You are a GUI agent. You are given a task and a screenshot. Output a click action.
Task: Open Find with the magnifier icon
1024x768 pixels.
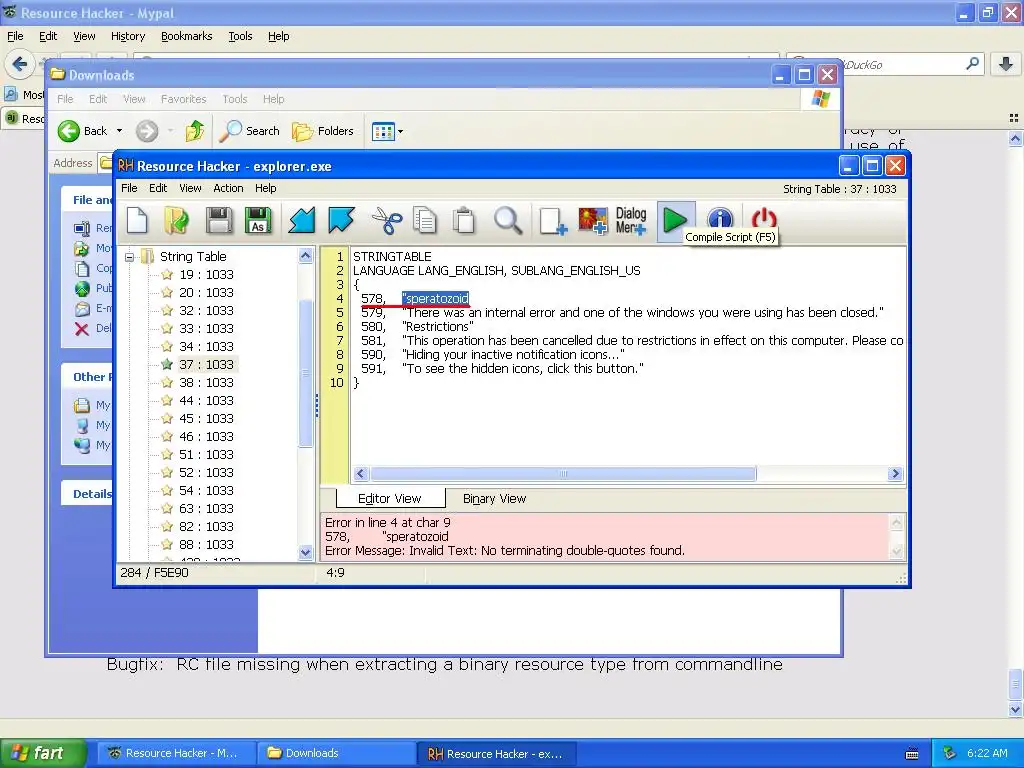507,220
